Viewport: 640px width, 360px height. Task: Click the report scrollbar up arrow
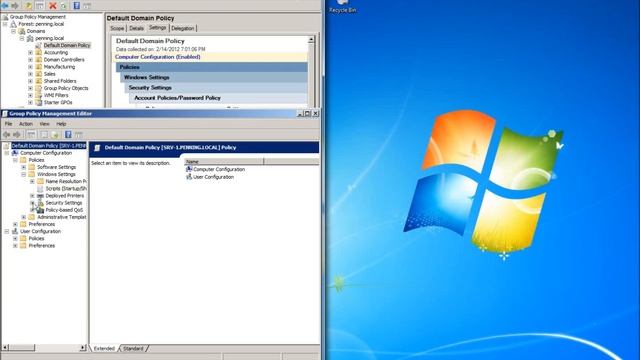tap(311, 40)
